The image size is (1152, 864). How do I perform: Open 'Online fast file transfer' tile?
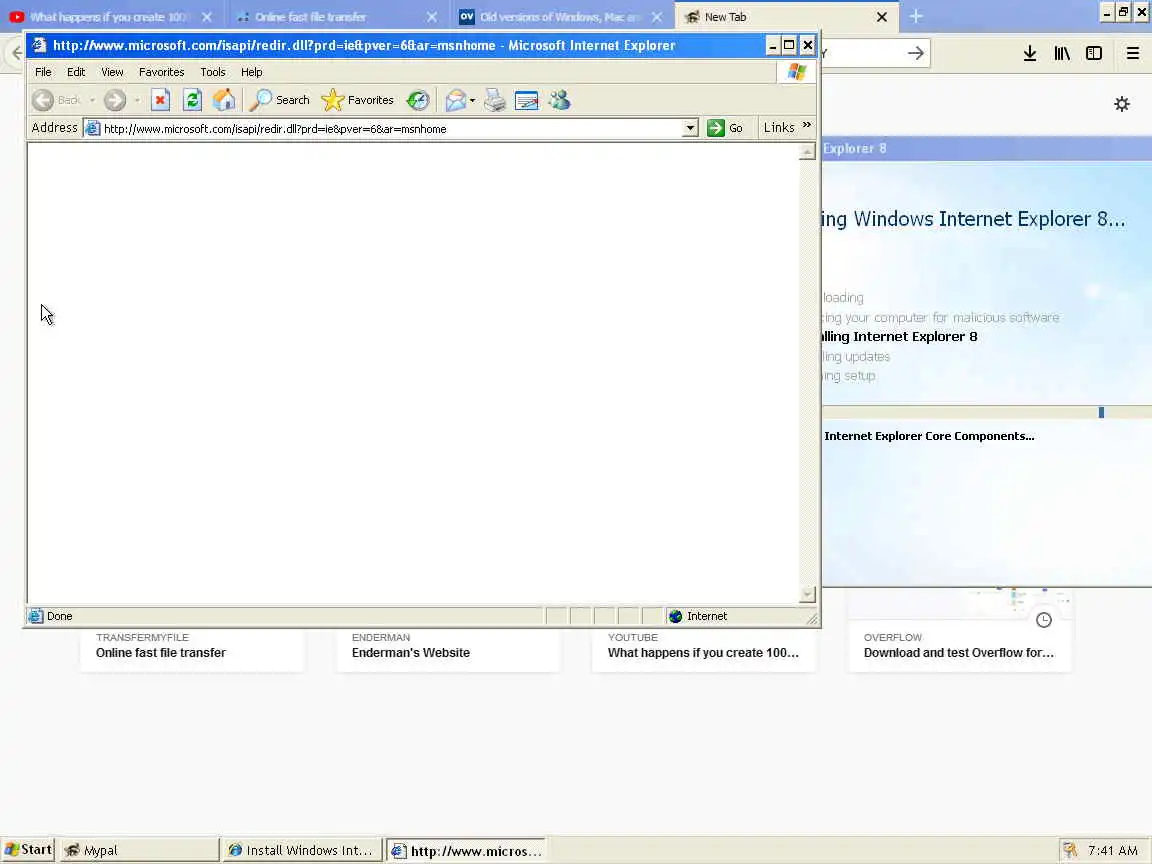click(192, 649)
